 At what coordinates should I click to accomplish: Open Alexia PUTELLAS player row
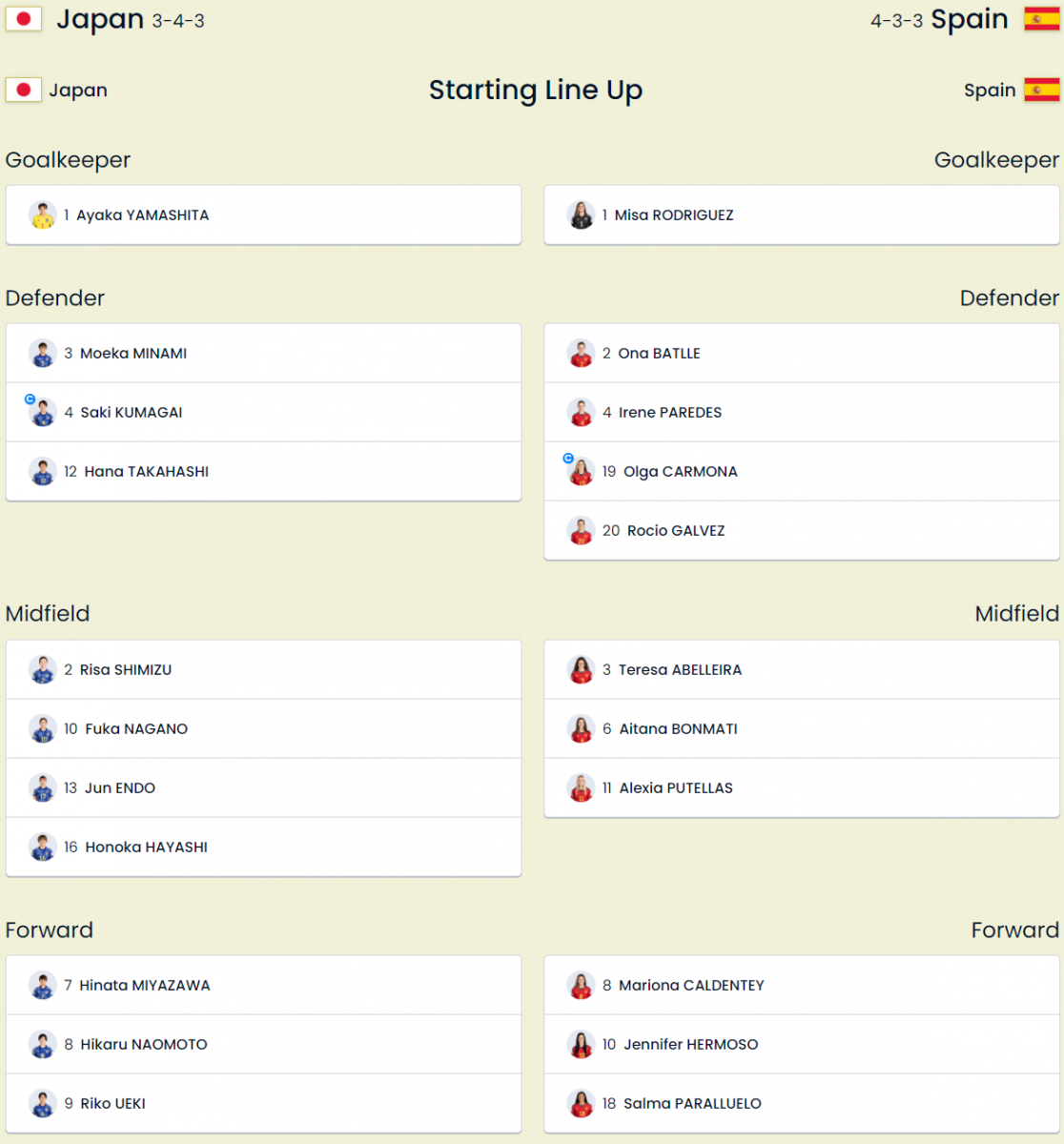[x=802, y=788]
